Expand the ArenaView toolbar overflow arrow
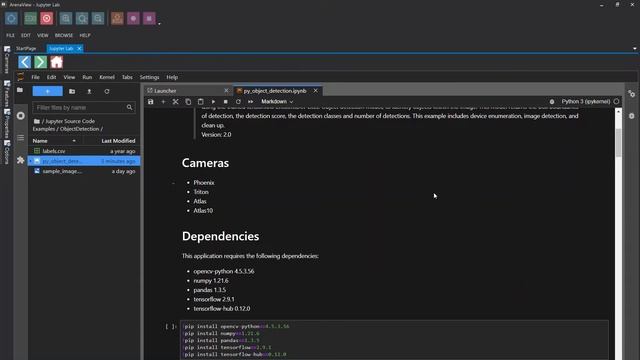Image resolution: width=640 pixels, height=360 pixels. click(x=159, y=24)
